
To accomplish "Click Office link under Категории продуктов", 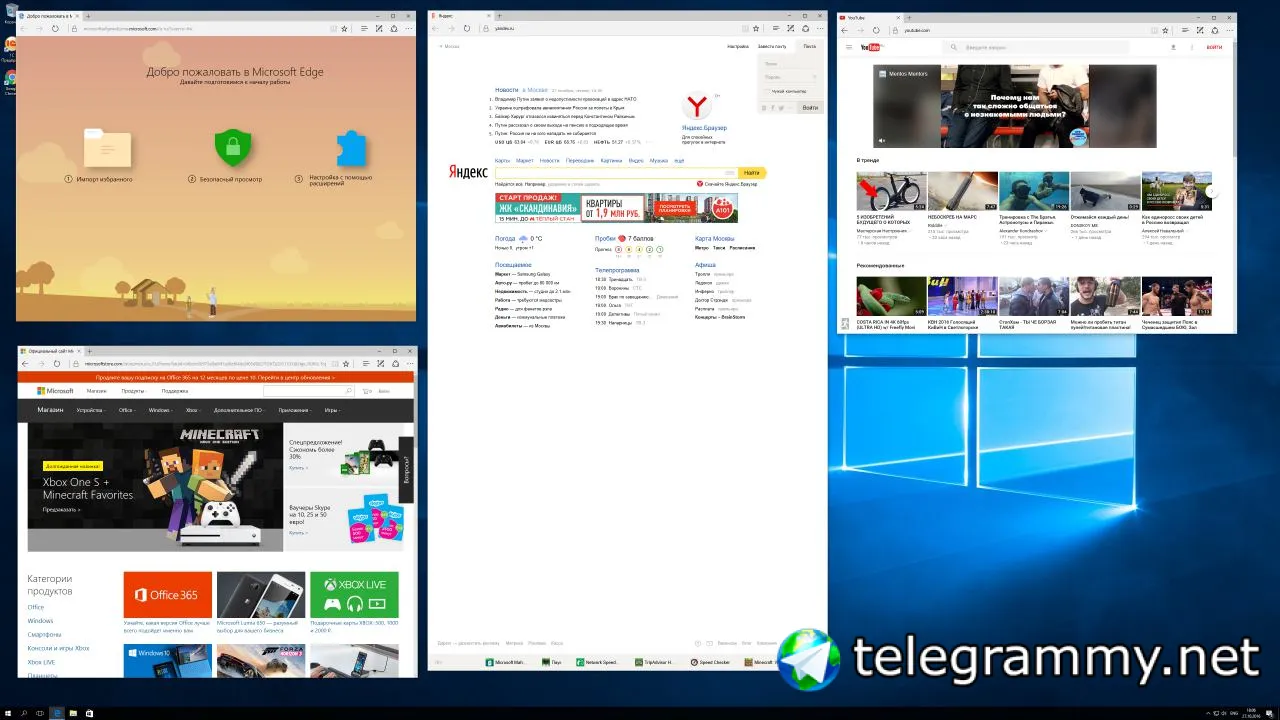I will (x=36, y=607).
